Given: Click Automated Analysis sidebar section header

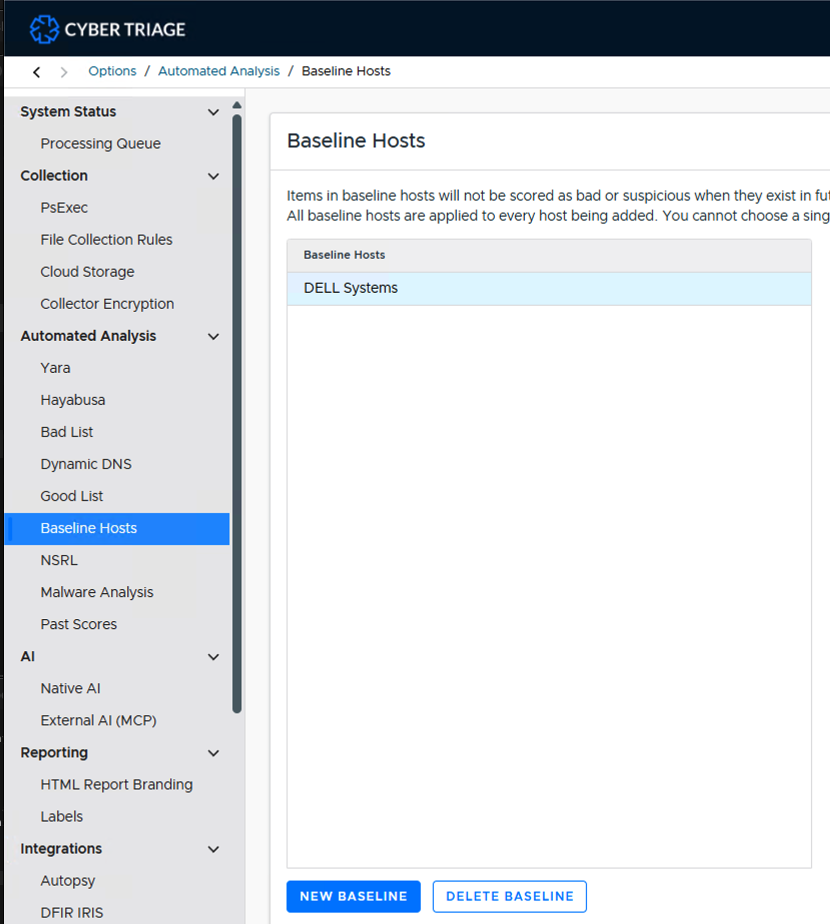Looking at the screenshot, I should [x=88, y=336].
